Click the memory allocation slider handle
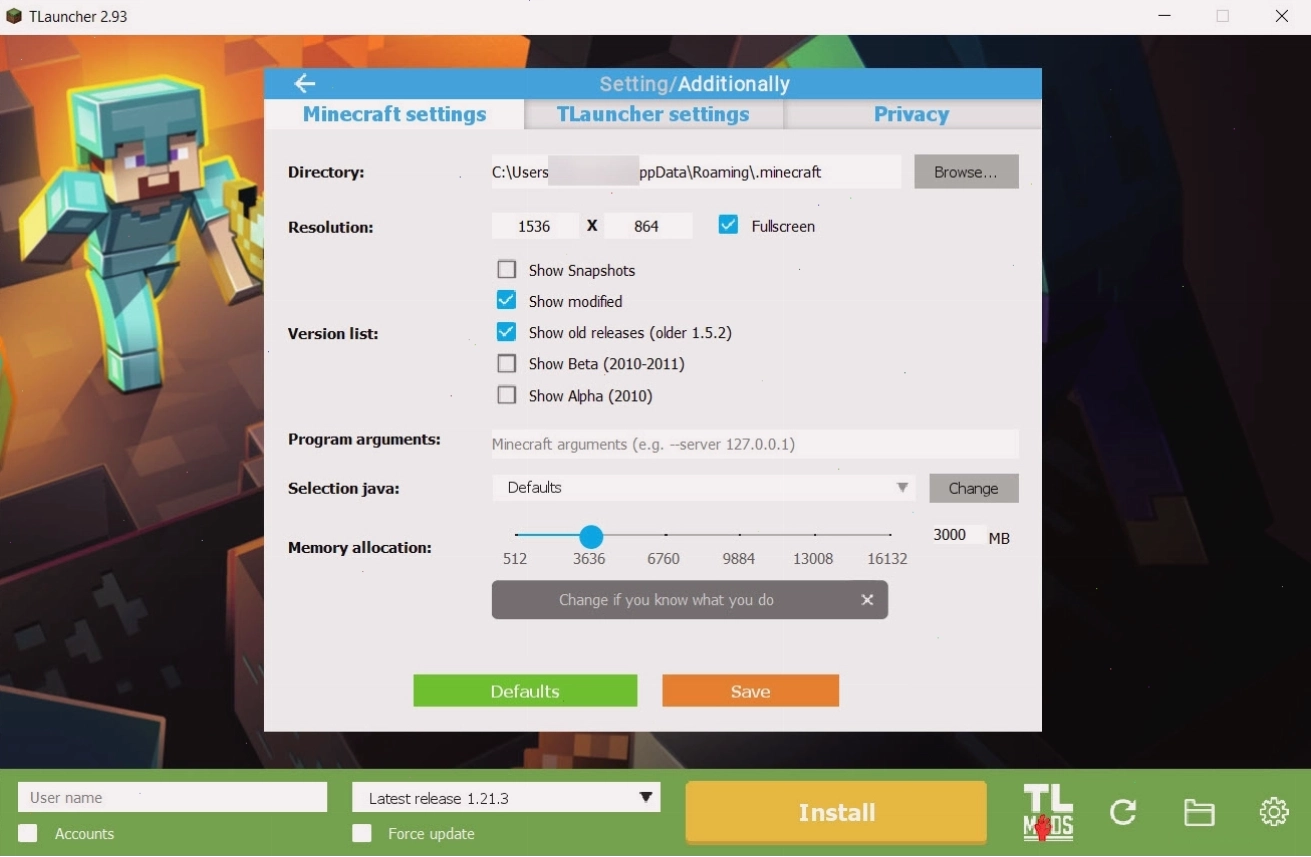 pos(591,536)
